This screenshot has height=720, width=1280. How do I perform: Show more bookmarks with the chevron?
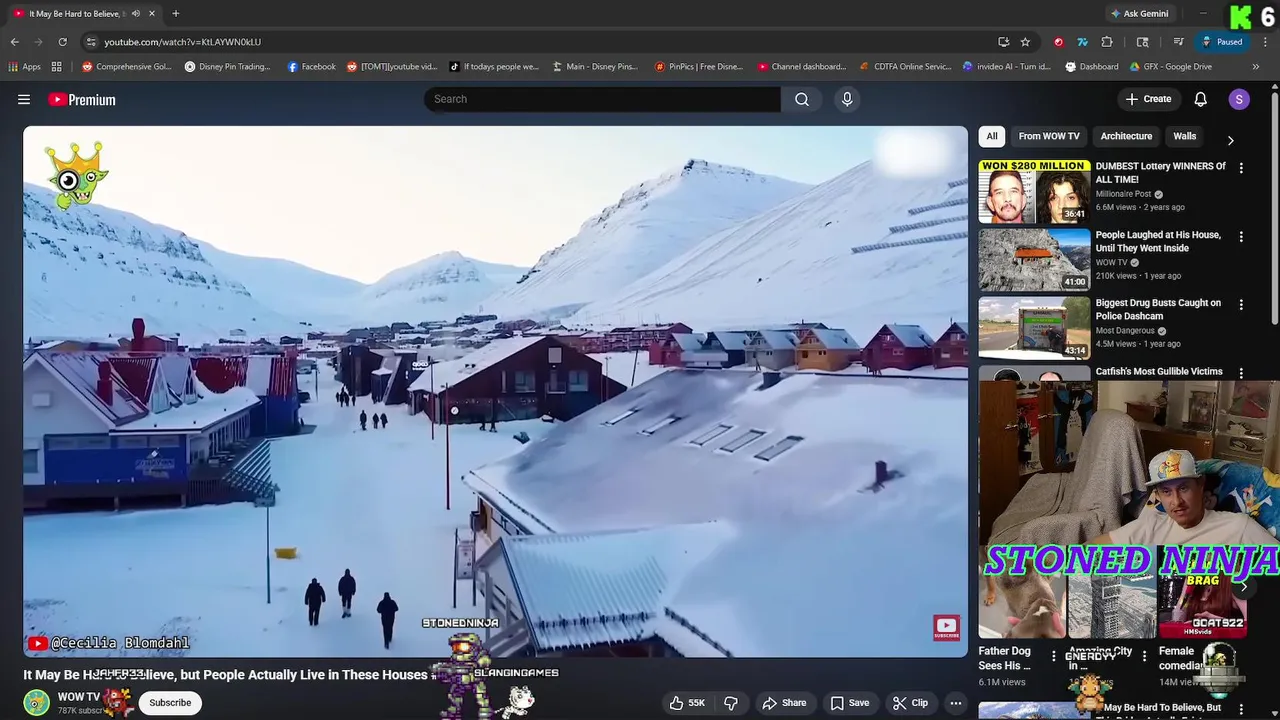click(x=1257, y=67)
